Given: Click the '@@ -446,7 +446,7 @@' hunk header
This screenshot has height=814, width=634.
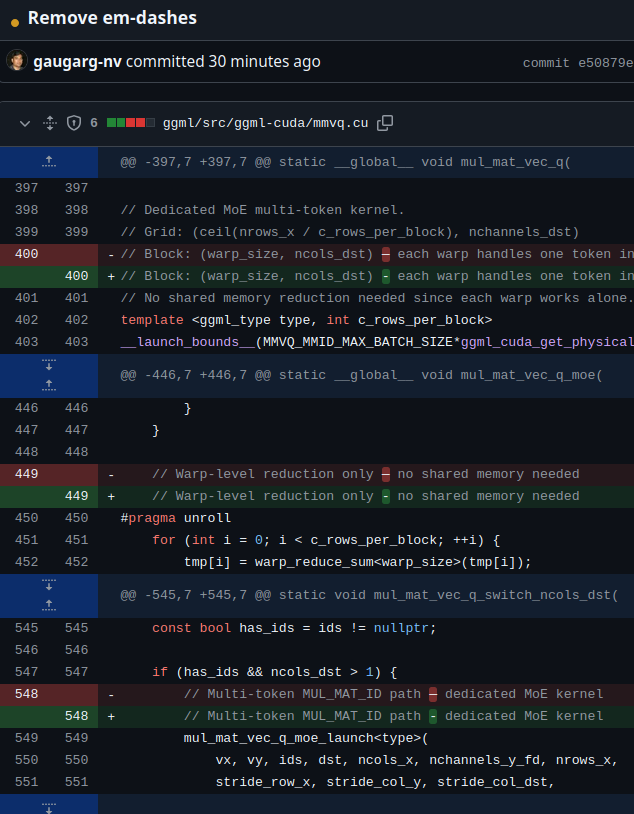Looking at the screenshot, I should pos(361,375).
